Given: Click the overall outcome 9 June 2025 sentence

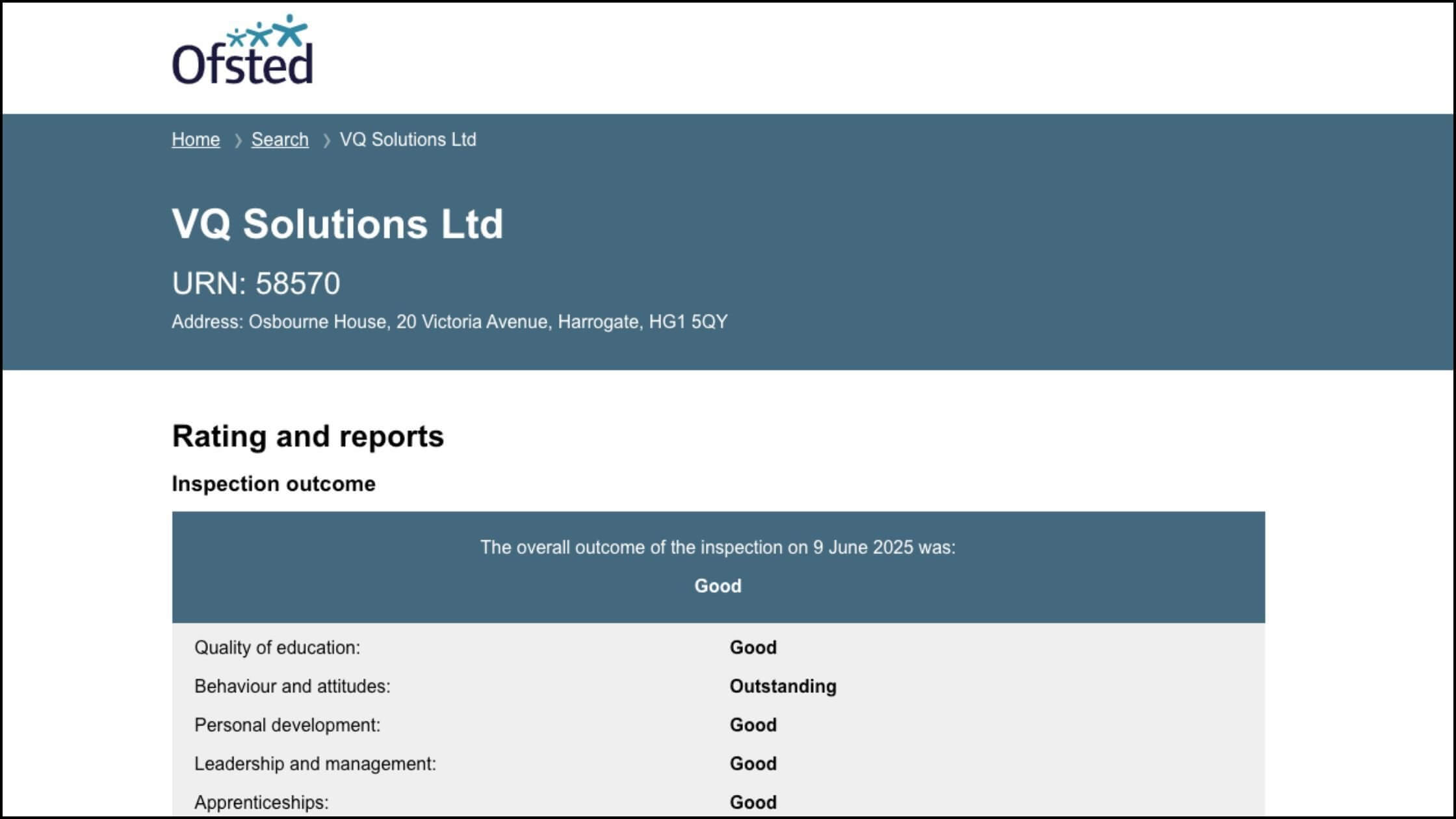Looking at the screenshot, I should click(x=718, y=547).
